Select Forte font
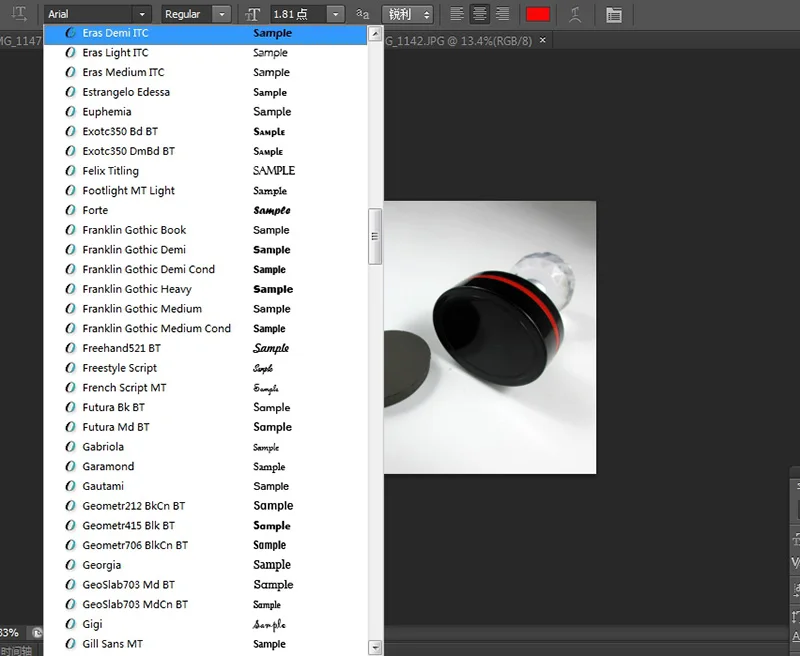 (205, 210)
